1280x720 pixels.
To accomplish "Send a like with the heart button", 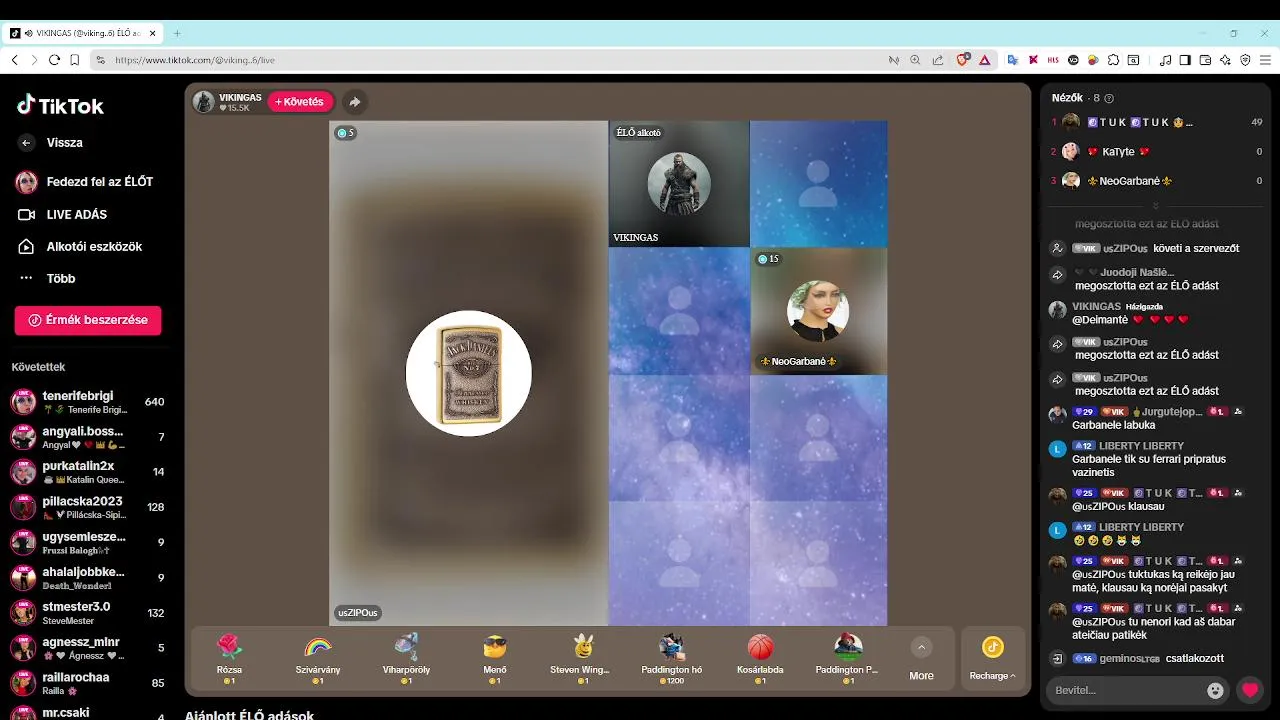I will [1250, 690].
